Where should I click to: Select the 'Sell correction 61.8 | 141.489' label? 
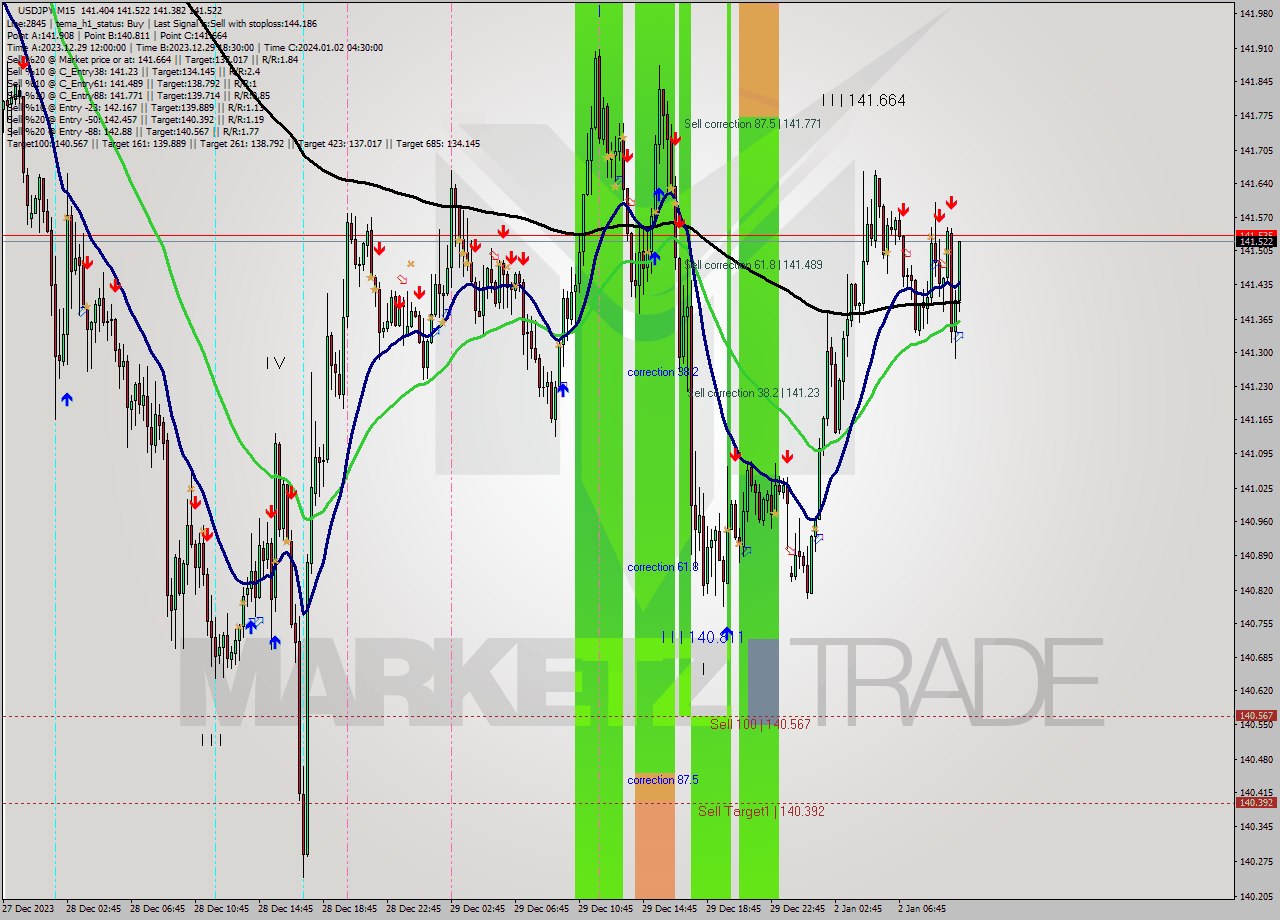coord(755,265)
